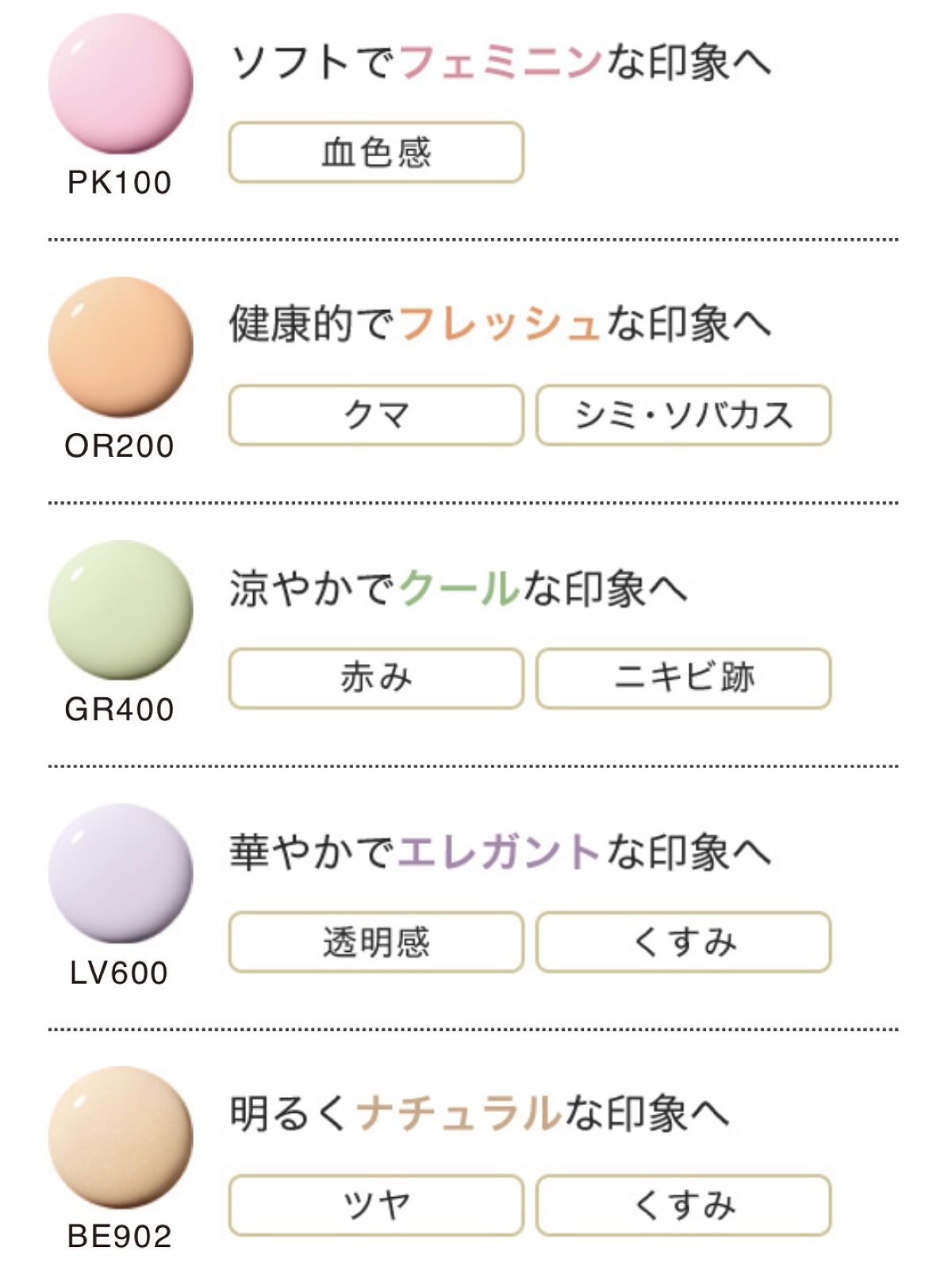952x1270 pixels.
Task: Select the orange OR200 color swatch
Action: 121,347
